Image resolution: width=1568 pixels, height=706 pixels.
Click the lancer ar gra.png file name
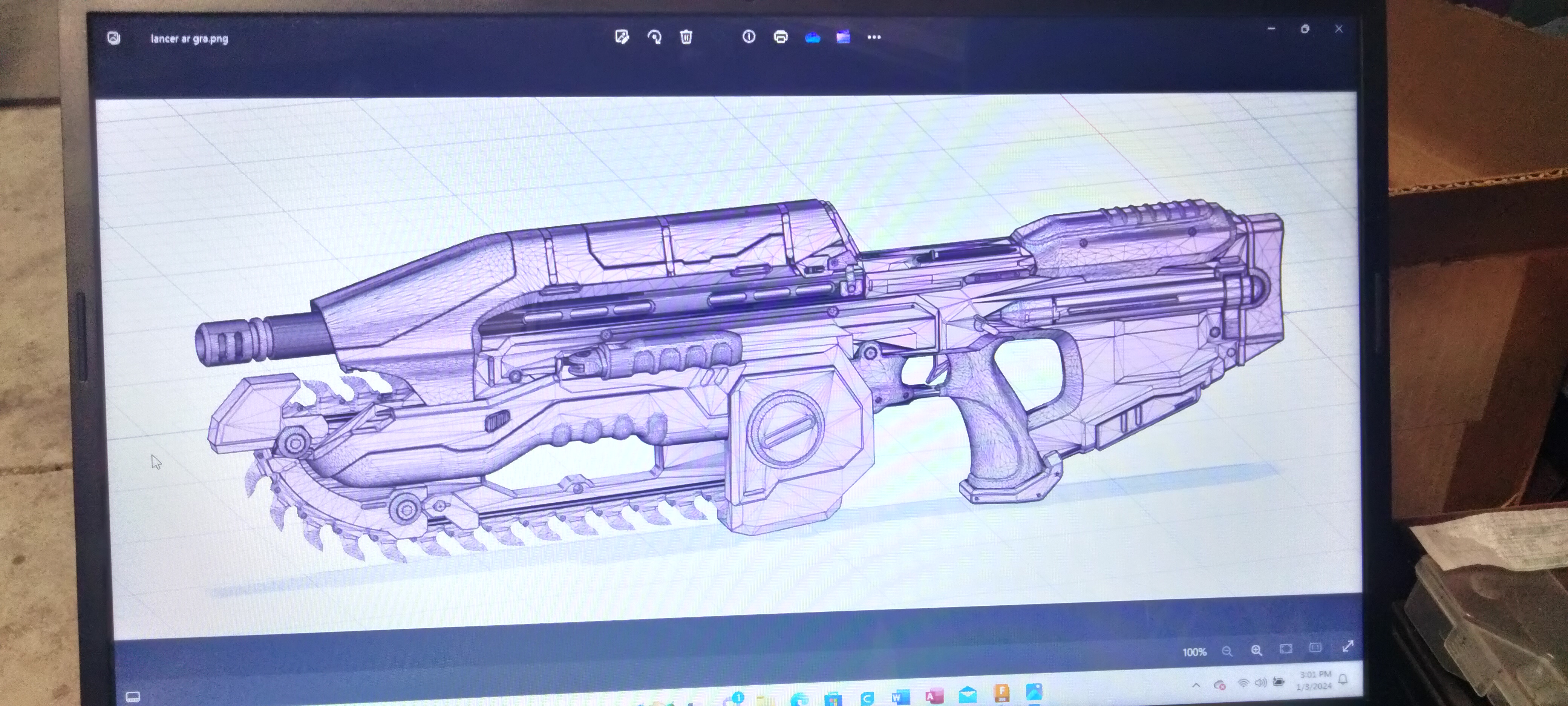click(x=189, y=39)
